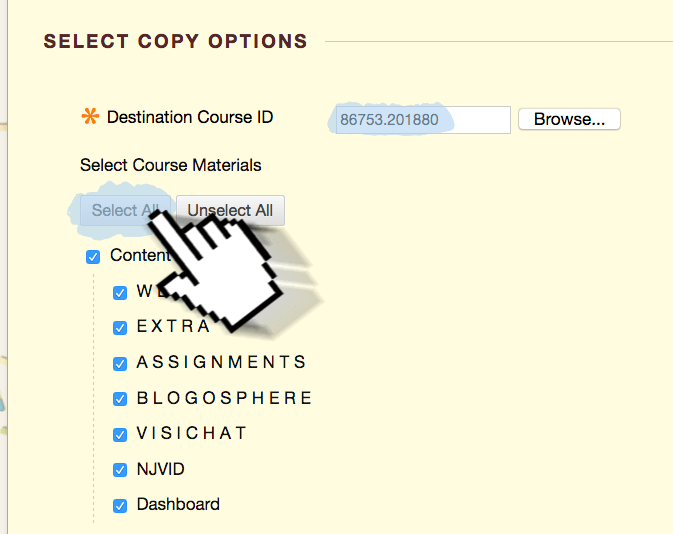Toggle the VISICHAT checkbox off
Viewport: 673px width, 534px height.
coord(120,434)
